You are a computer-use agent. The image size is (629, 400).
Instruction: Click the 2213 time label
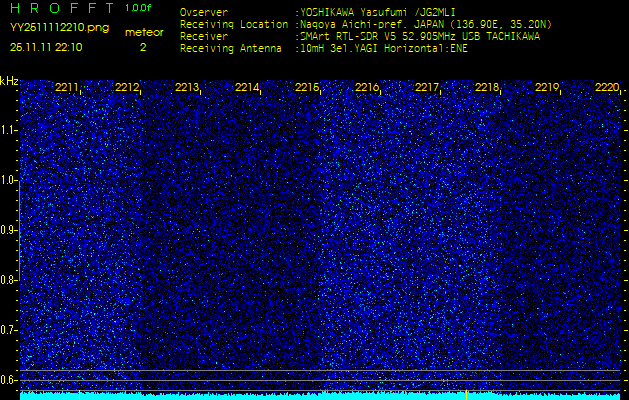187,87
